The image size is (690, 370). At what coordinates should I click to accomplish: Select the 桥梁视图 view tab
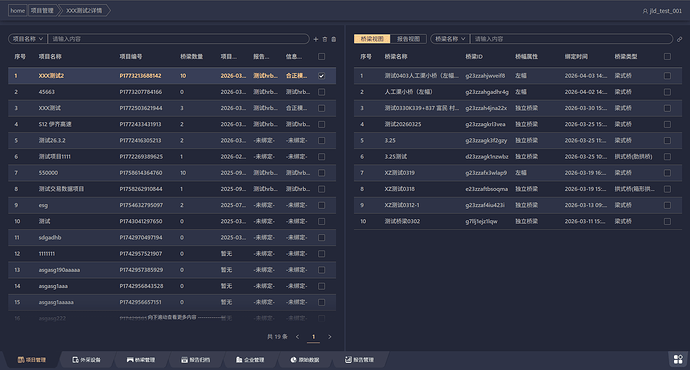coord(372,39)
